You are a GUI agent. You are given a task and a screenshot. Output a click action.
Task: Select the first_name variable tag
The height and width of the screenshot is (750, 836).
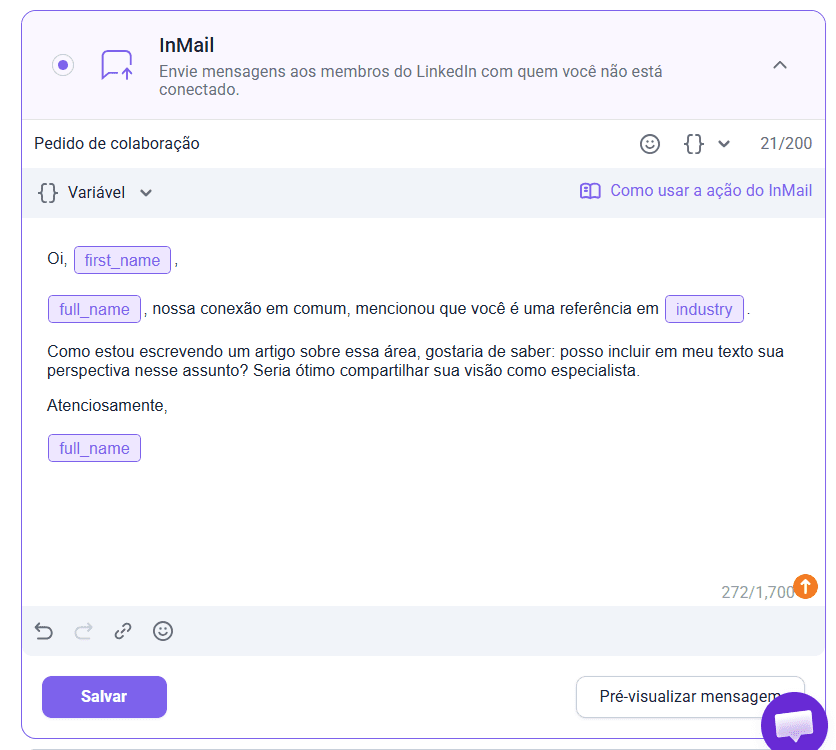122,260
